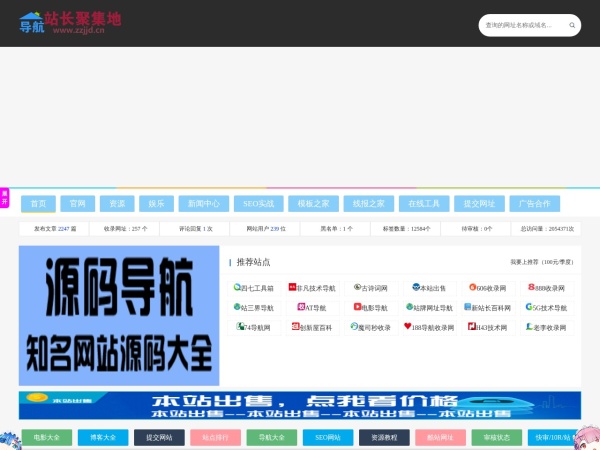Image resolution: width=600 pixels, height=450 pixels.
Task: Click the 源码导航 banner image
Action: [119, 315]
